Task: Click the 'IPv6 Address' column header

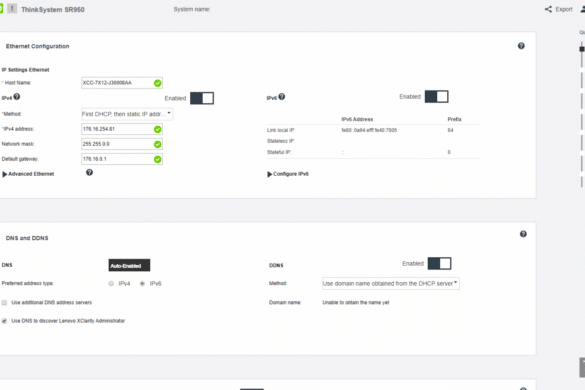Action: (x=357, y=119)
